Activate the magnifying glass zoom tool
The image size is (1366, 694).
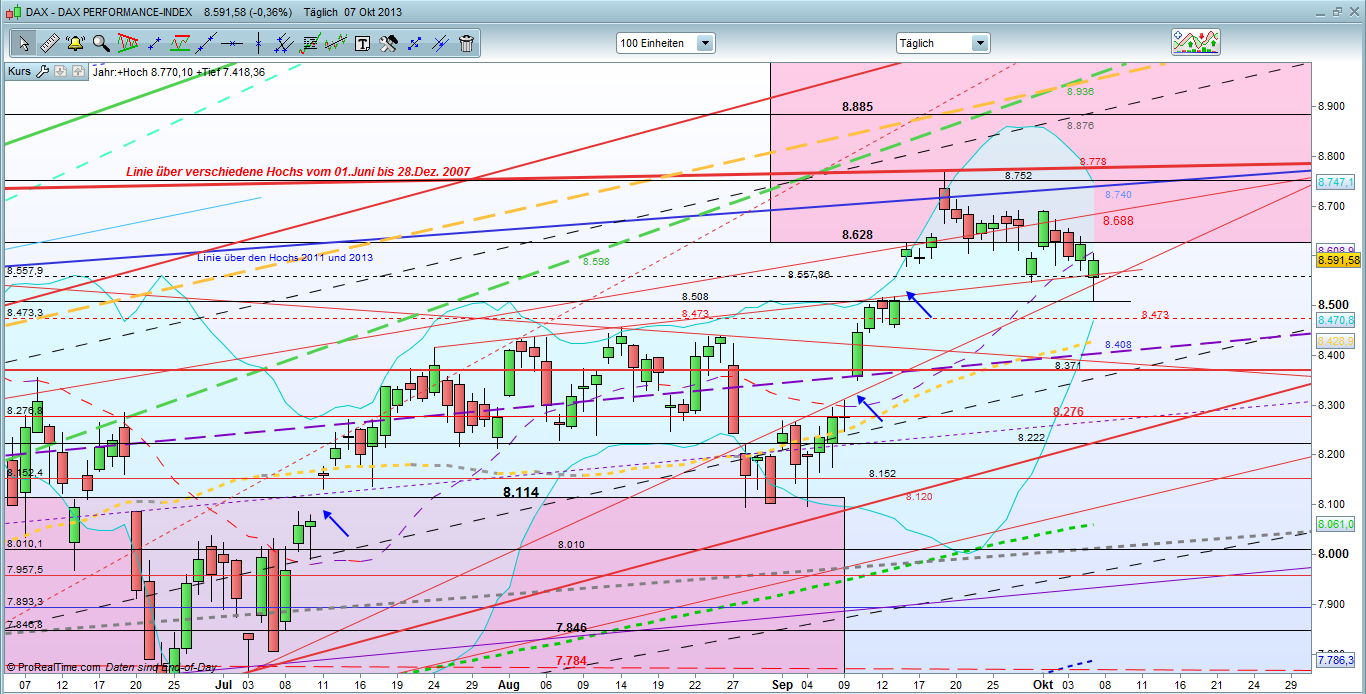(x=101, y=43)
